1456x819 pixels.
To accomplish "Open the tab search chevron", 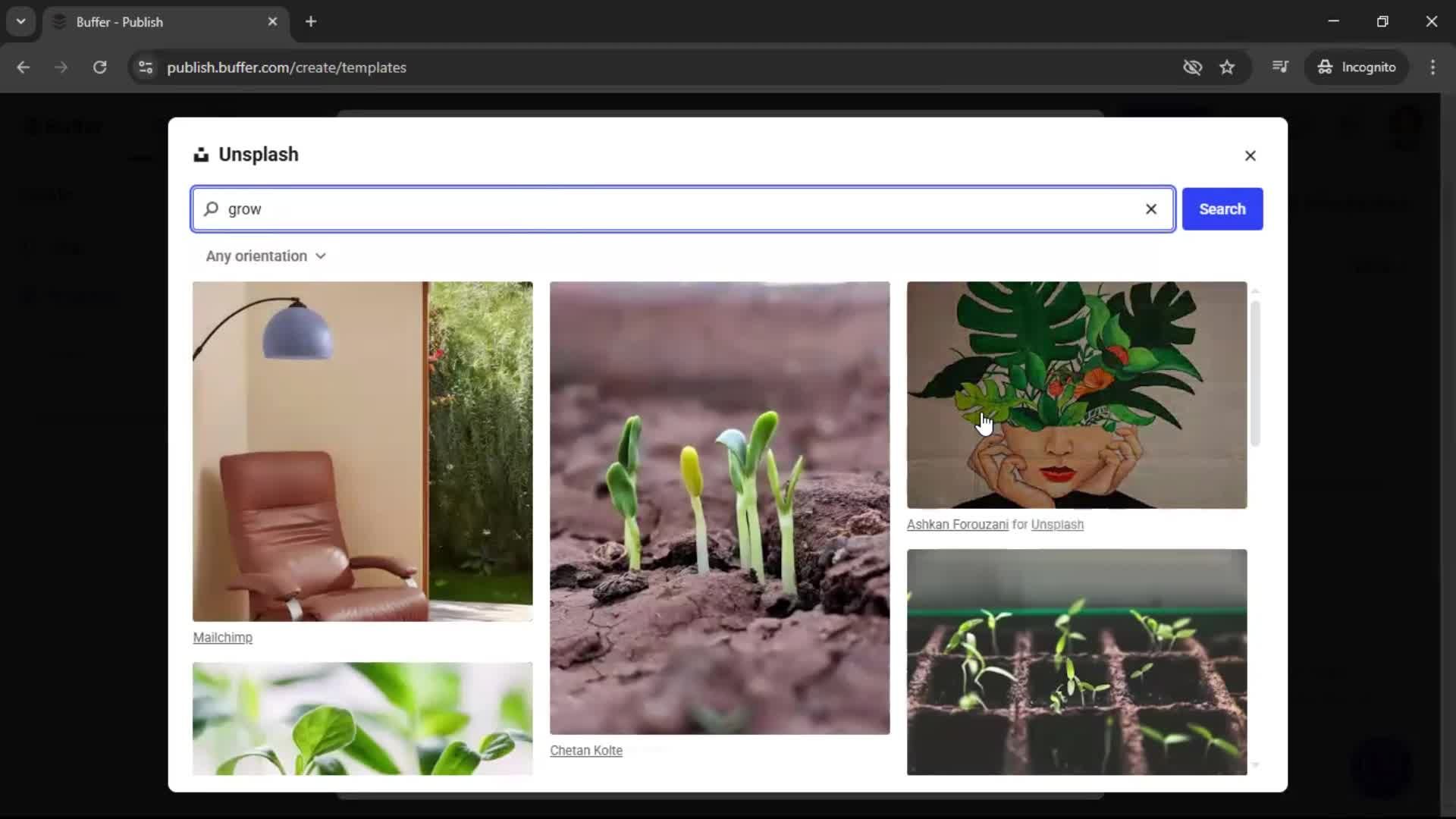I will coord(21,21).
